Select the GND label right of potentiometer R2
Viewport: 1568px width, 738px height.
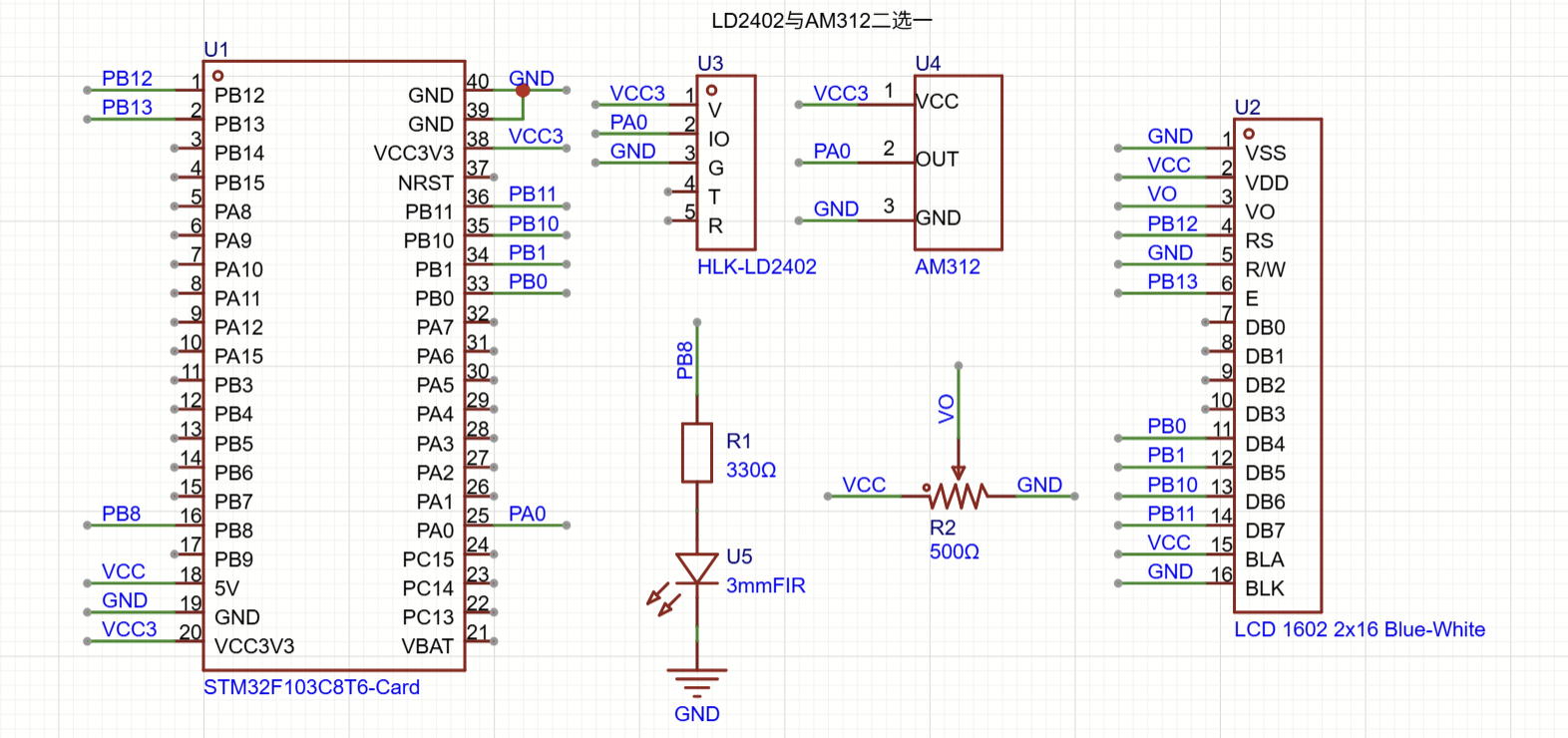[1039, 485]
